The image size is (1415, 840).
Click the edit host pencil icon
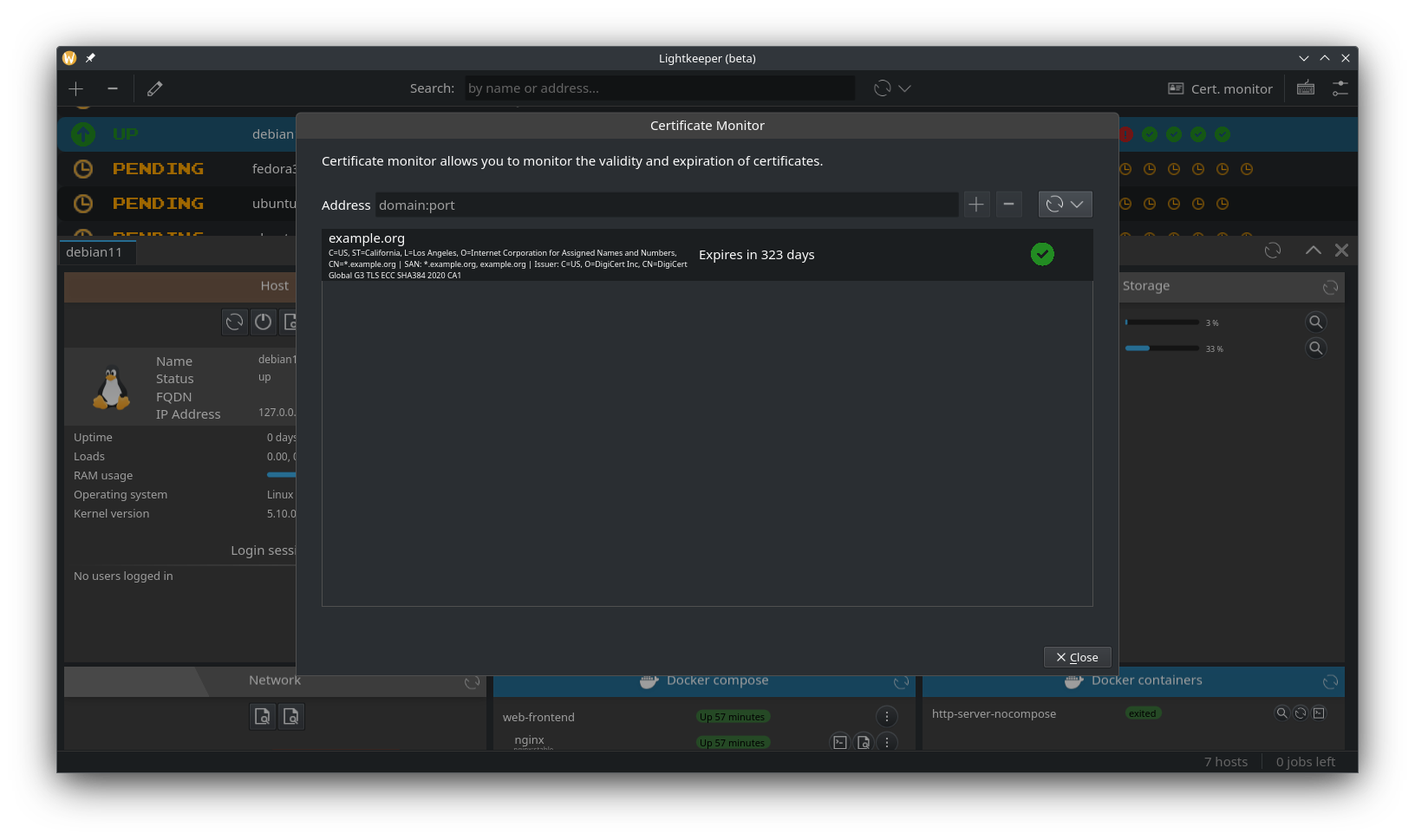pos(154,88)
